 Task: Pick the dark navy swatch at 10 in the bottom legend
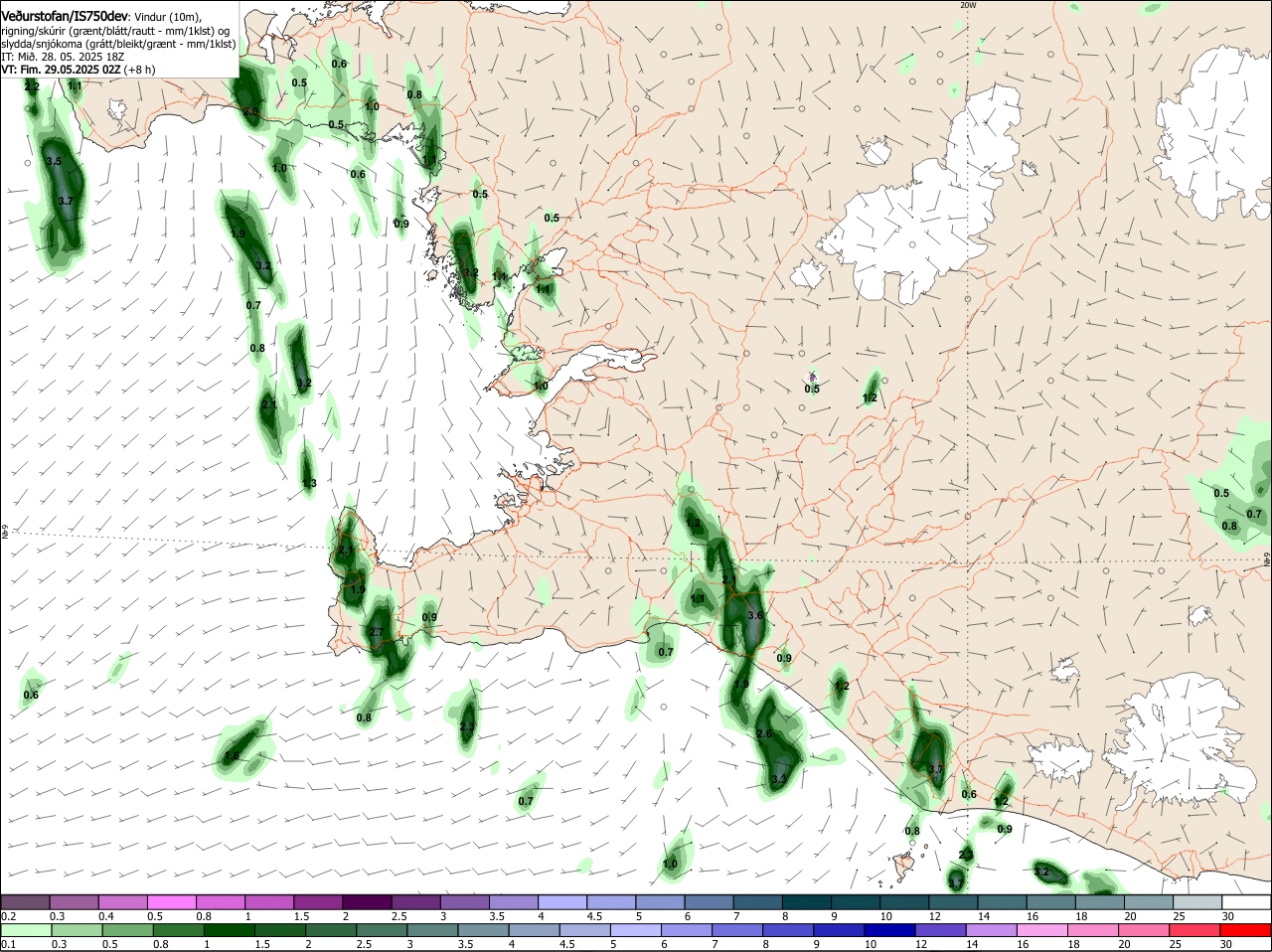888,930
